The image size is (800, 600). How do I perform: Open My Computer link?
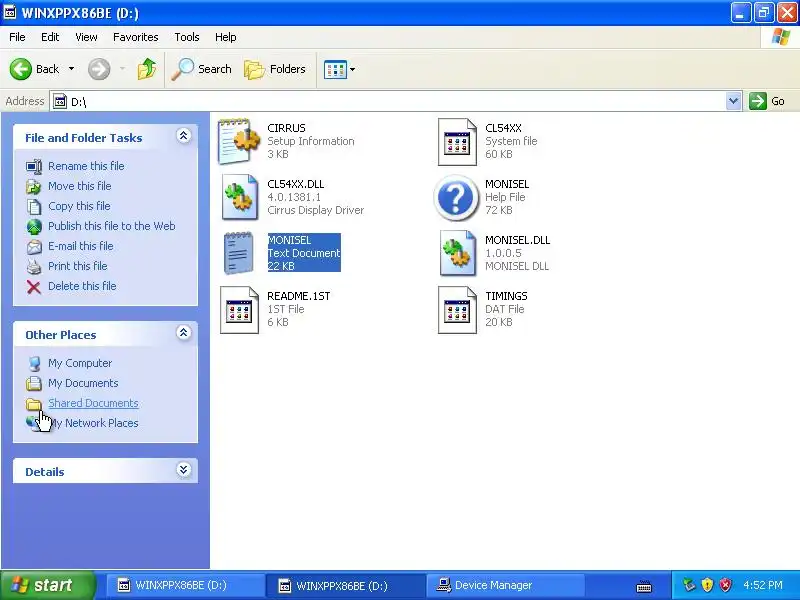point(80,363)
